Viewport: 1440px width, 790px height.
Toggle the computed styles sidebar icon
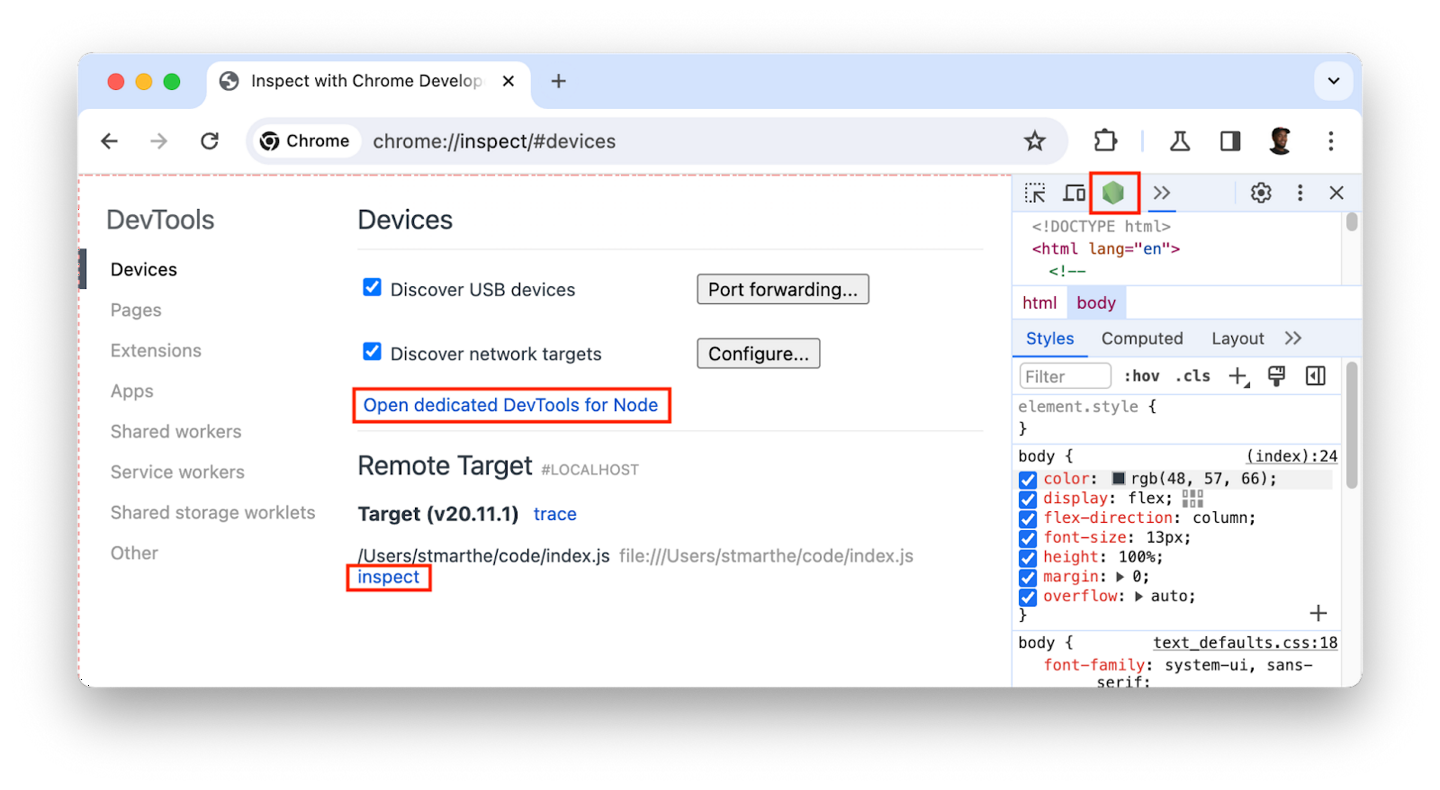tap(1316, 376)
